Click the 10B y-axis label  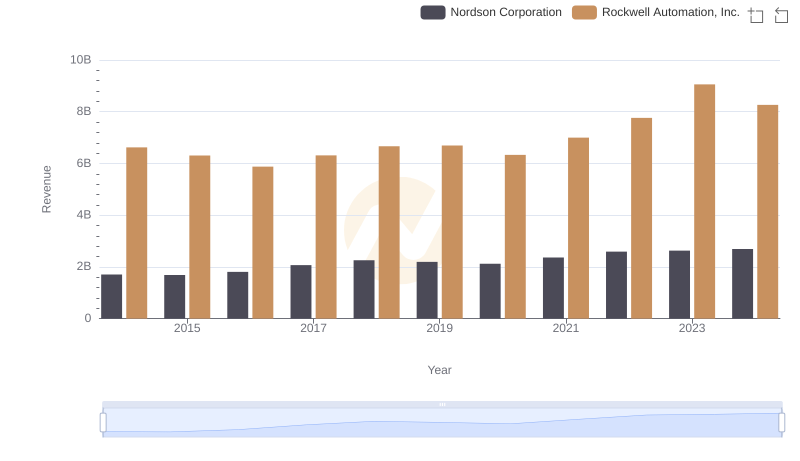click(81, 60)
